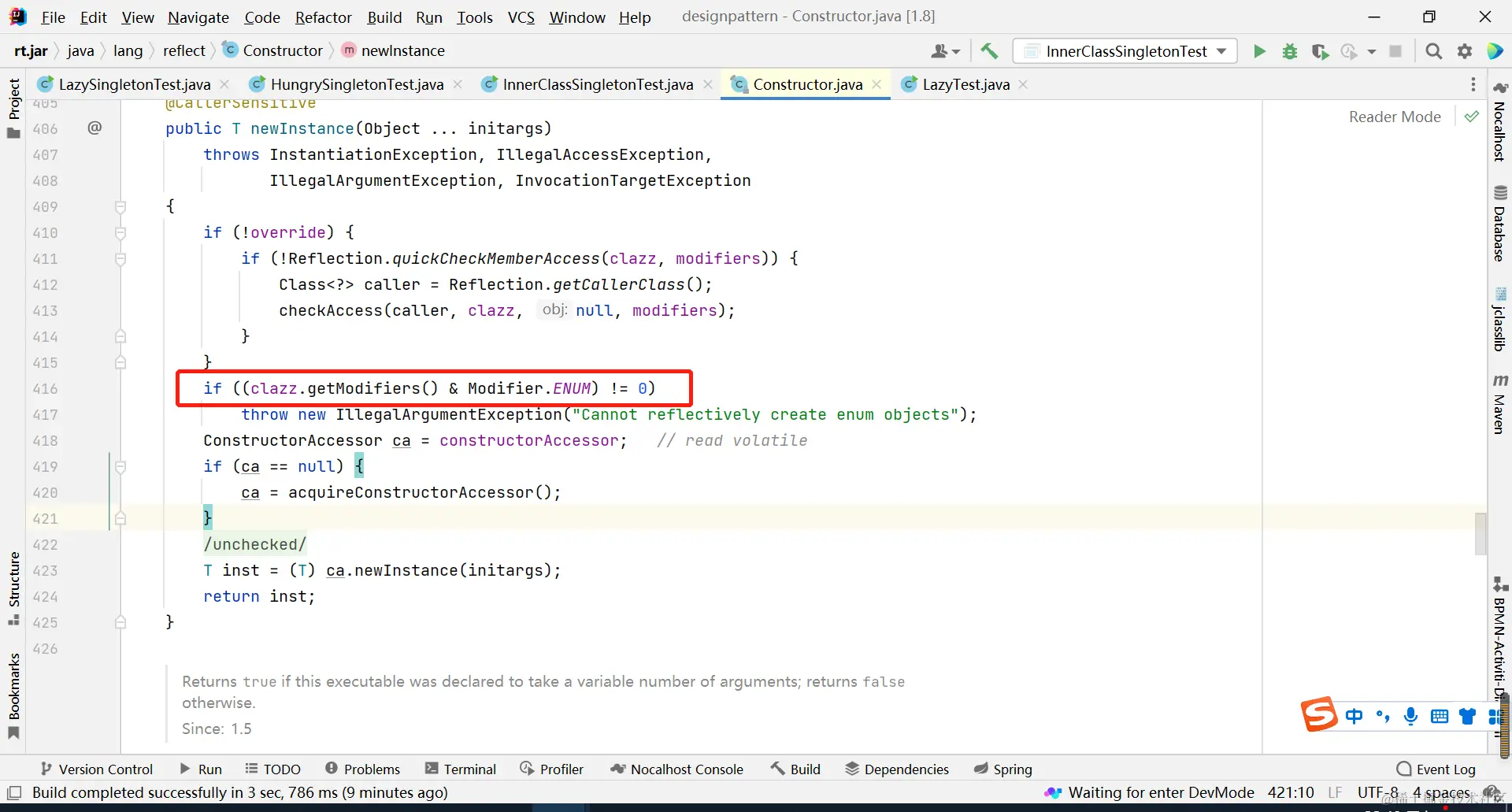Collapse fold marker at line 409
This screenshot has height=812, width=1512.
click(120, 206)
